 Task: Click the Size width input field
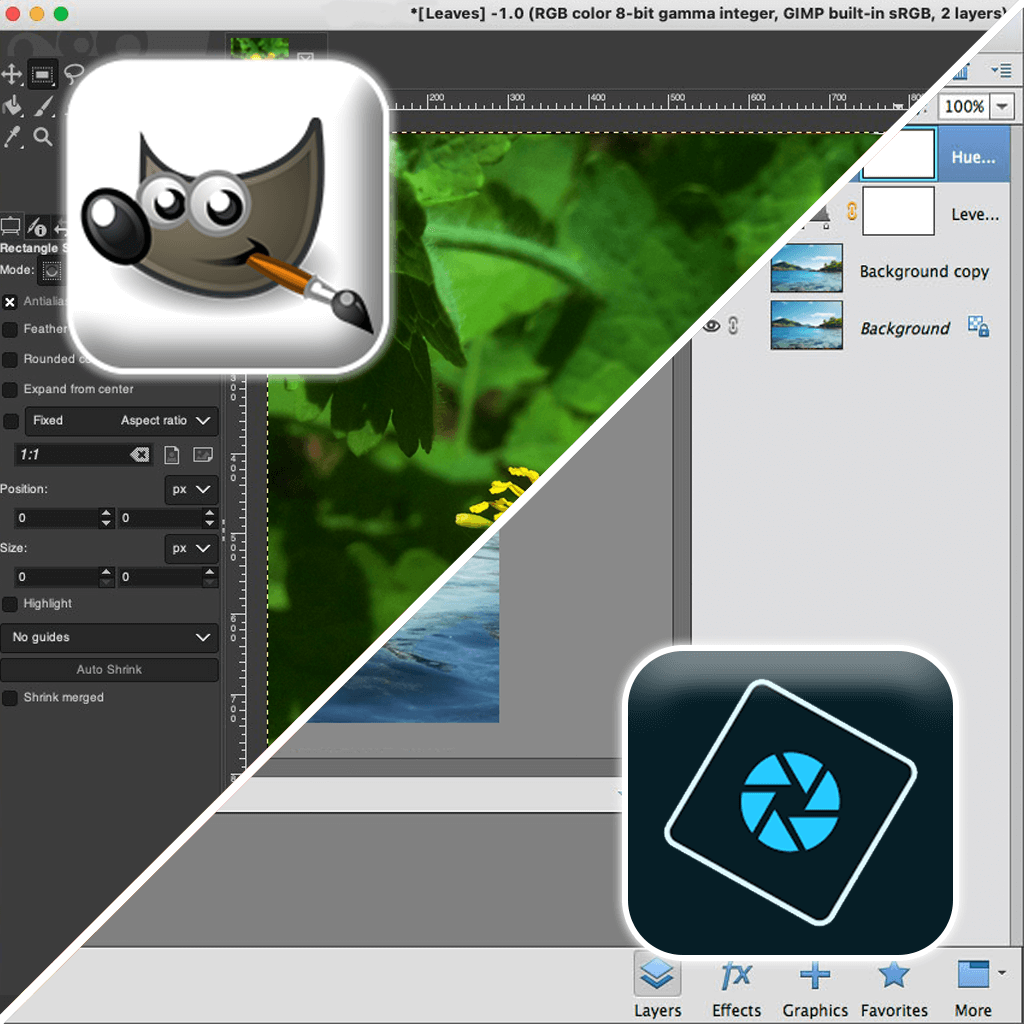tap(57, 577)
